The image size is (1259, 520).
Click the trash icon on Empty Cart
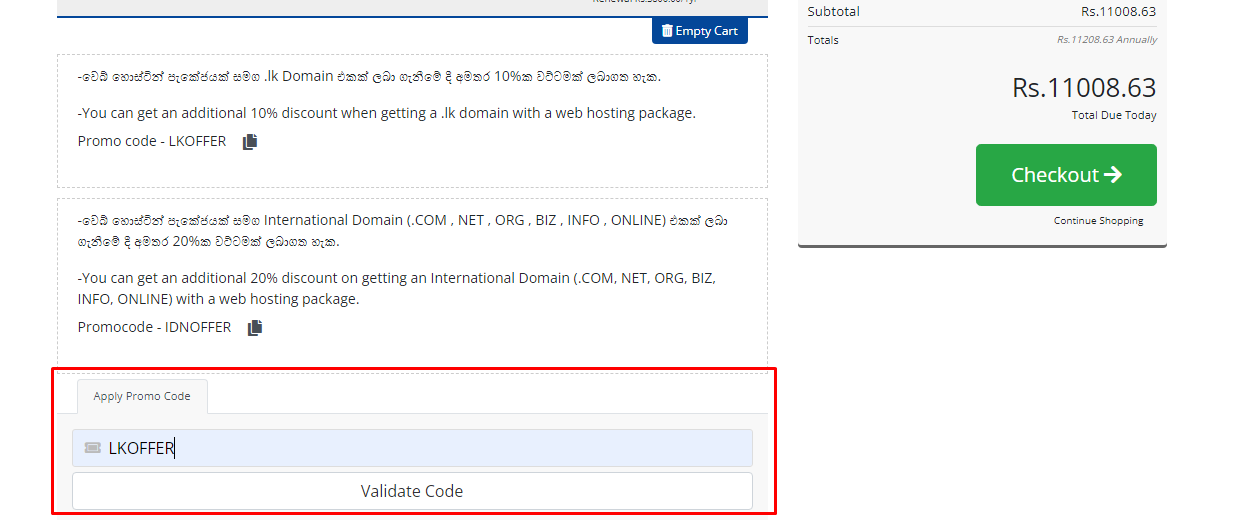click(667, 31)
